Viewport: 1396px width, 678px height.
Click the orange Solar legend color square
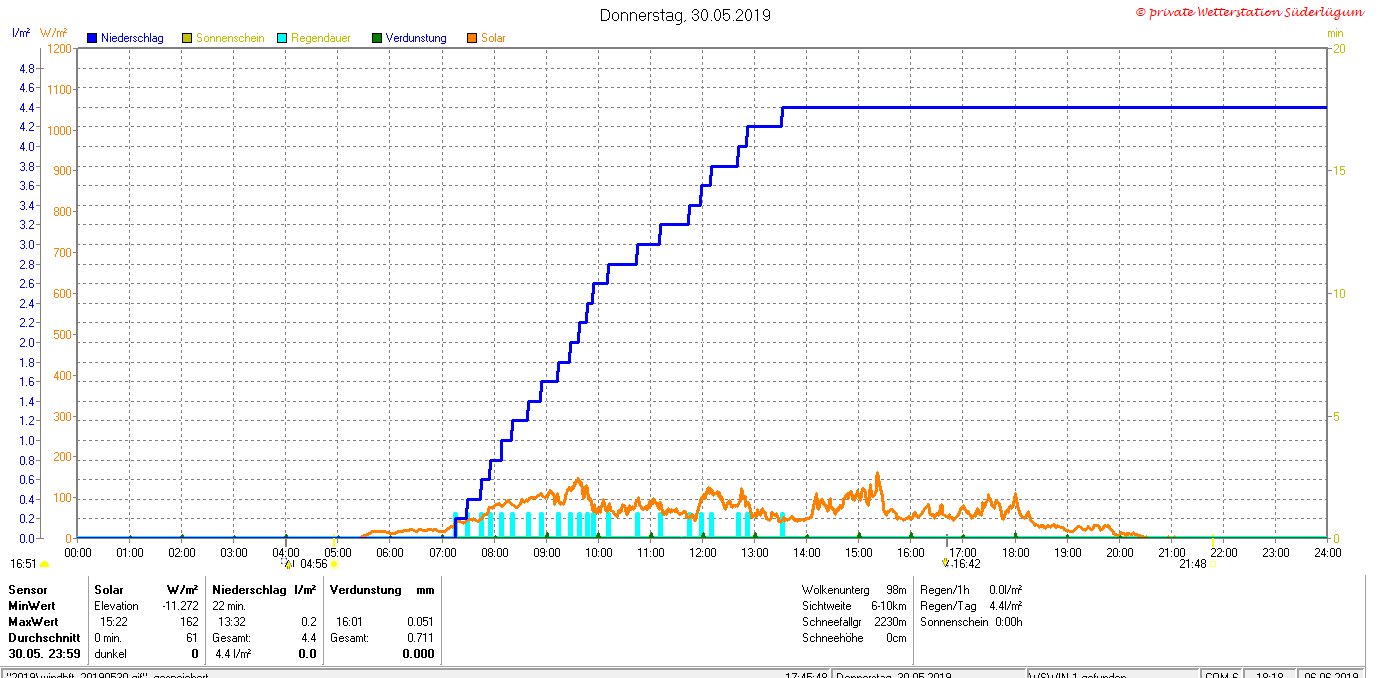pos(472,38)
